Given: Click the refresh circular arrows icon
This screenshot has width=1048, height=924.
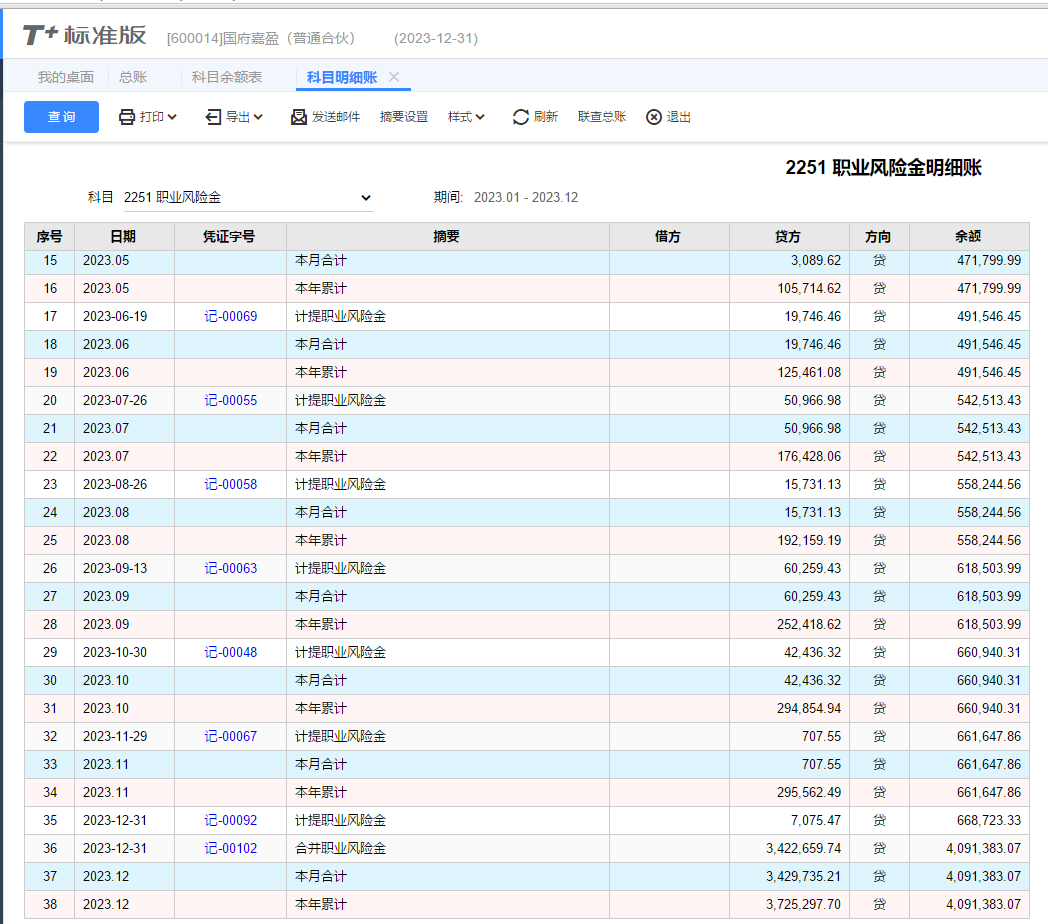Looking at the screenshot, I should (521, 117).
